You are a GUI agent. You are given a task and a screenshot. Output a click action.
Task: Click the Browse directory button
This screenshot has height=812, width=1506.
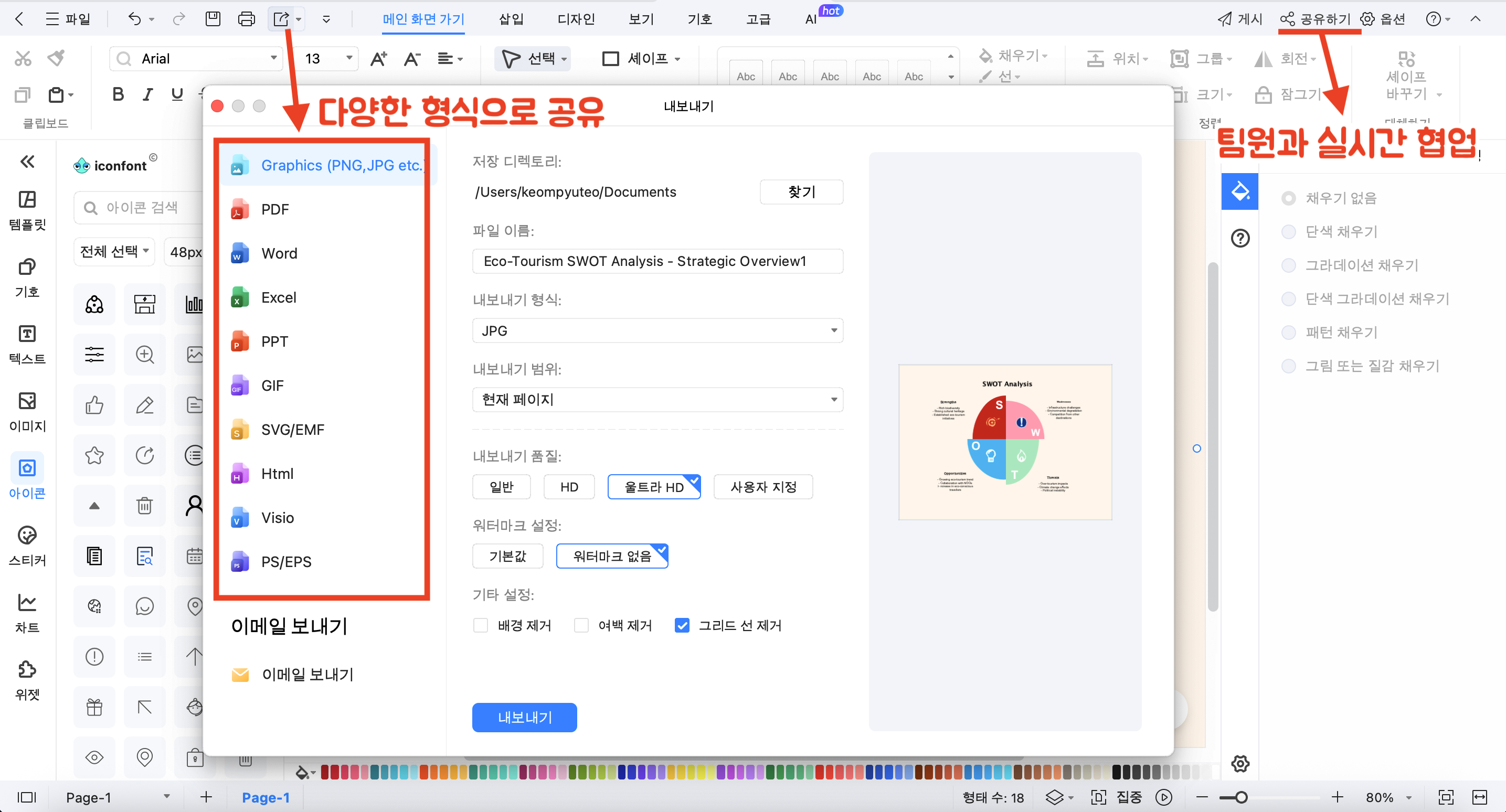801,192
